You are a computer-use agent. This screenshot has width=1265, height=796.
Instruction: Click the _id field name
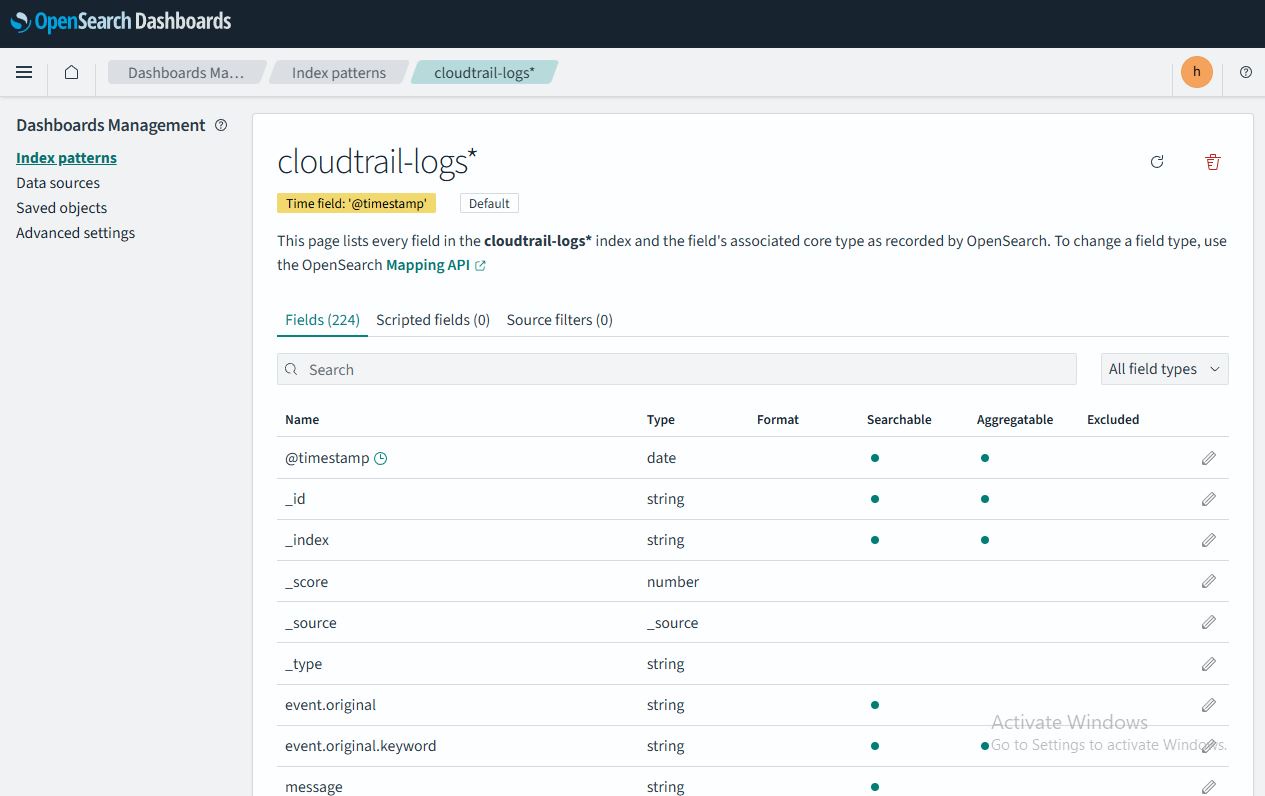295,499
